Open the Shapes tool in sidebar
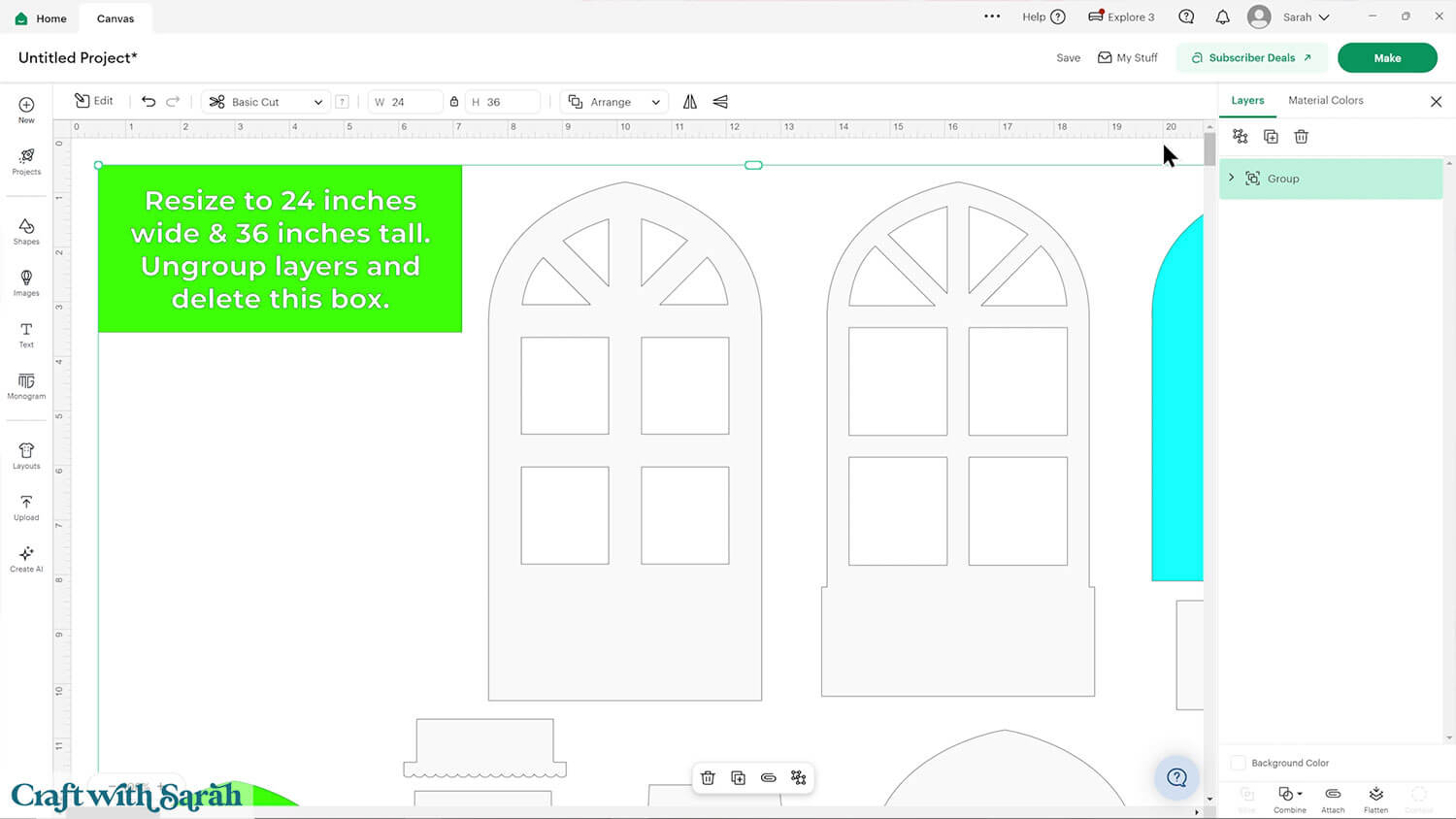This screenshot has height=819, width=1456. [x=26, y=231]
